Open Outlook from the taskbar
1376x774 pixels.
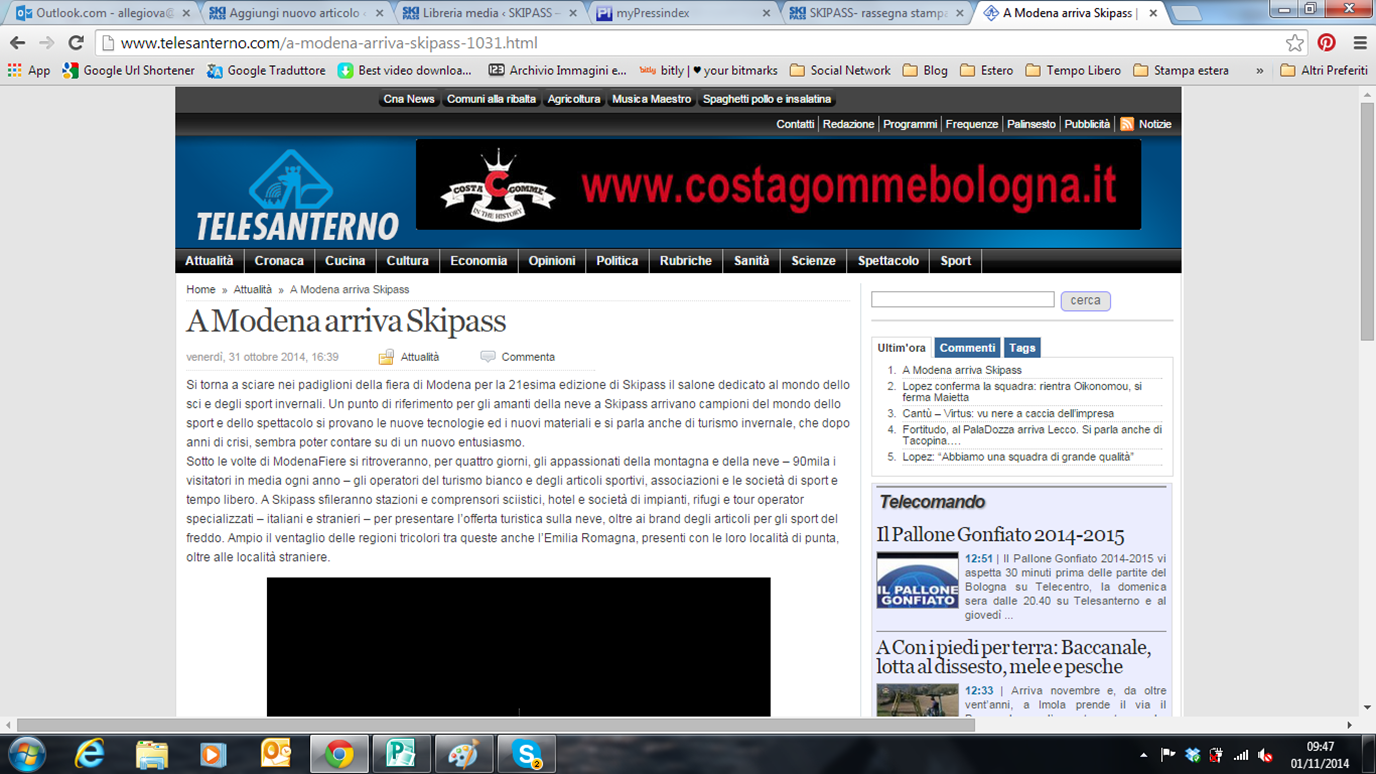[x=276, y=753]
